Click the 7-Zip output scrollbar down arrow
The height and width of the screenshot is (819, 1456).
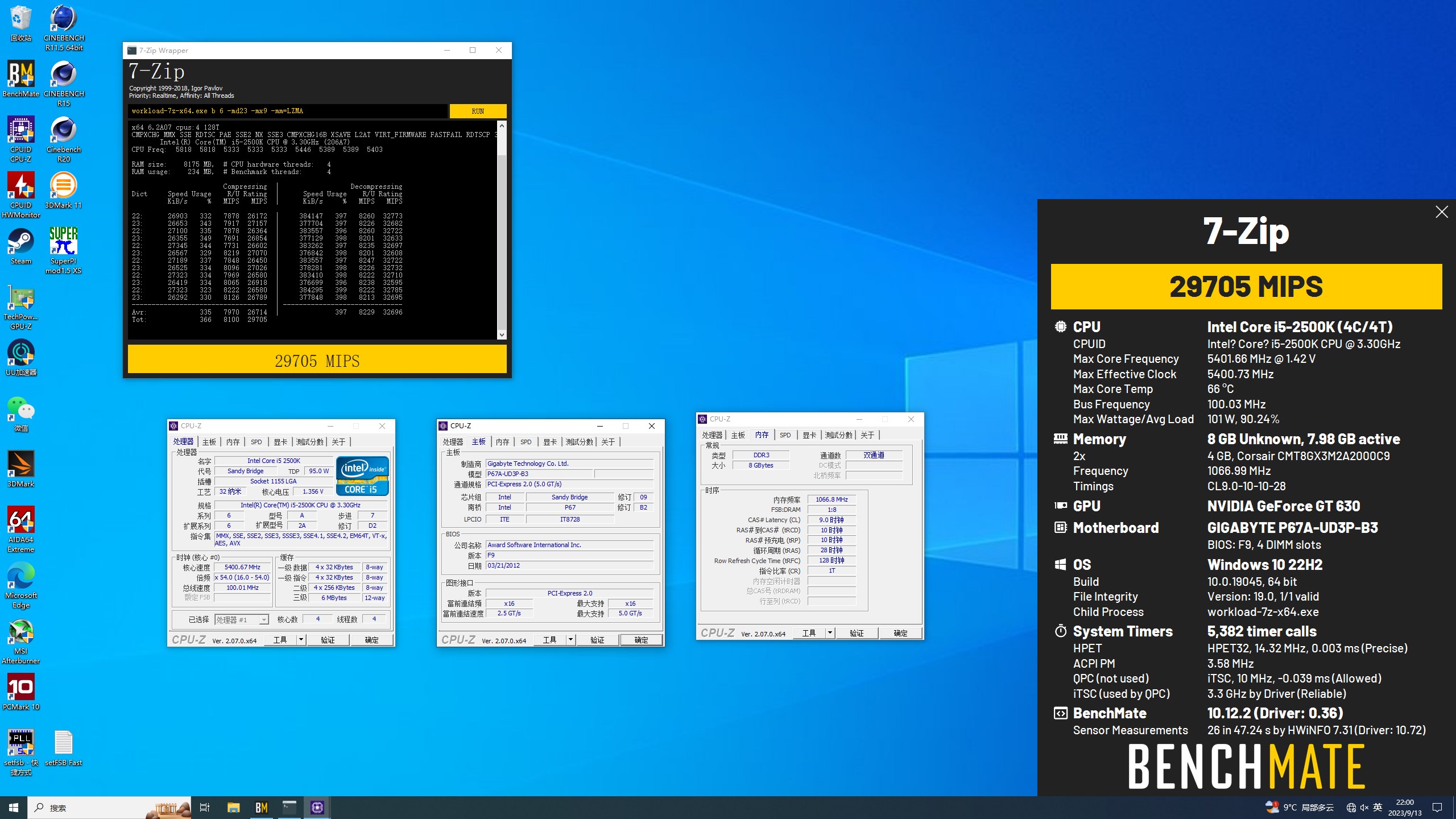click(502, 335)
